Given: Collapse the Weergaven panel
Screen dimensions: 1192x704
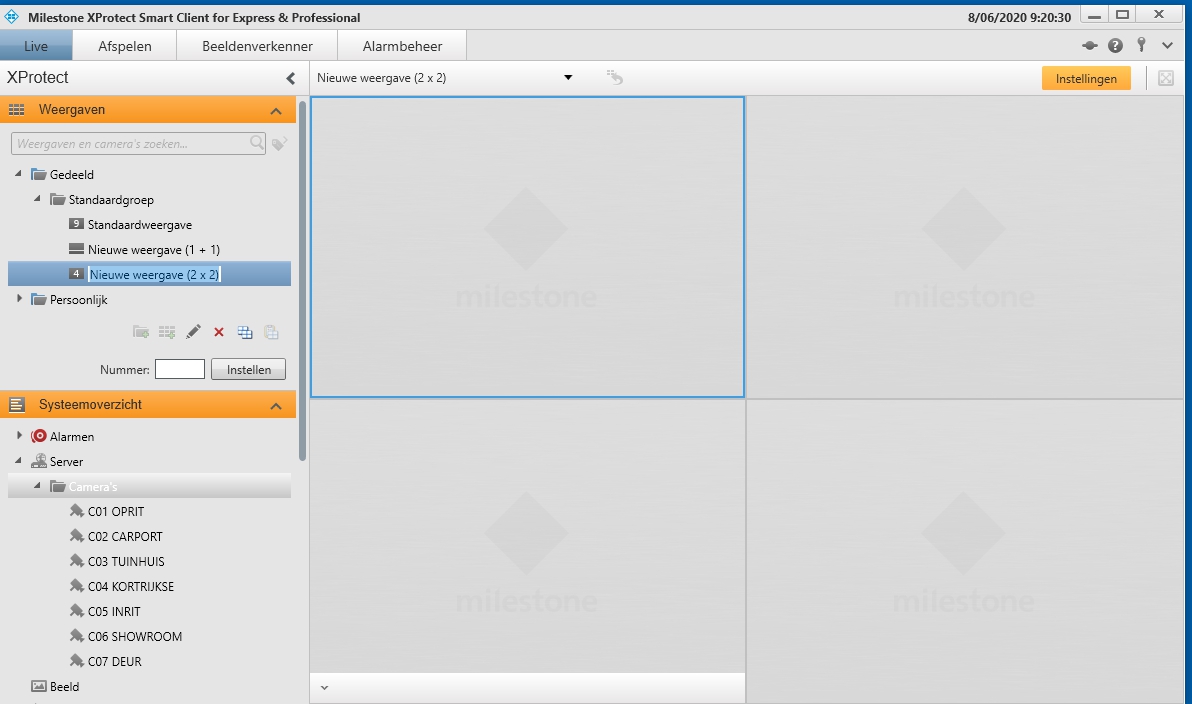Looking at the screenshot, I should tap(276, 111).
